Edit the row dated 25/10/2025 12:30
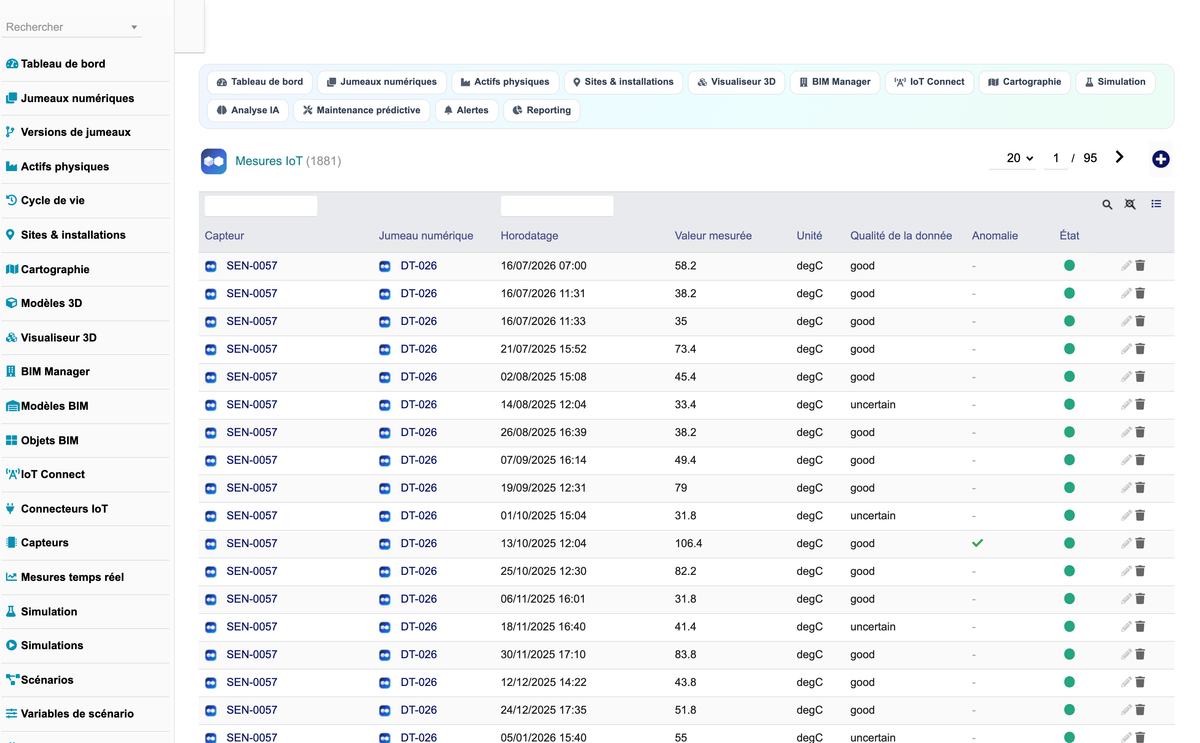This screenshot has width=1200, height=743. pos(1126,571)
